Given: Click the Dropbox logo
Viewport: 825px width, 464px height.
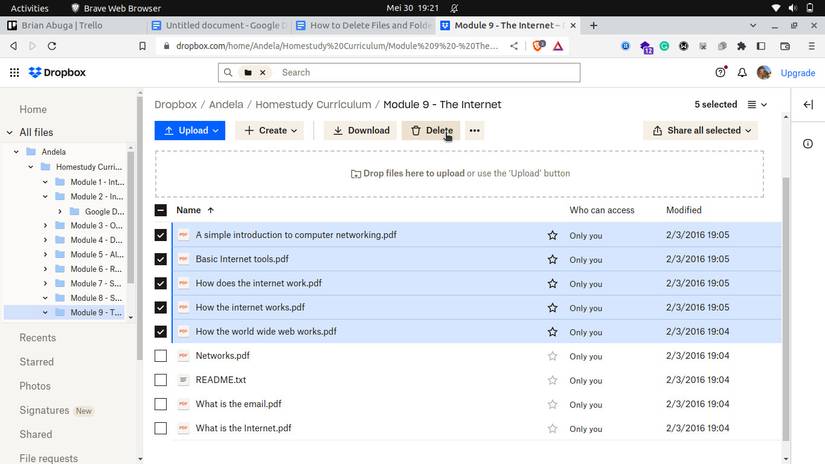Looking at the screenshot, I should (x=57, y=73).
